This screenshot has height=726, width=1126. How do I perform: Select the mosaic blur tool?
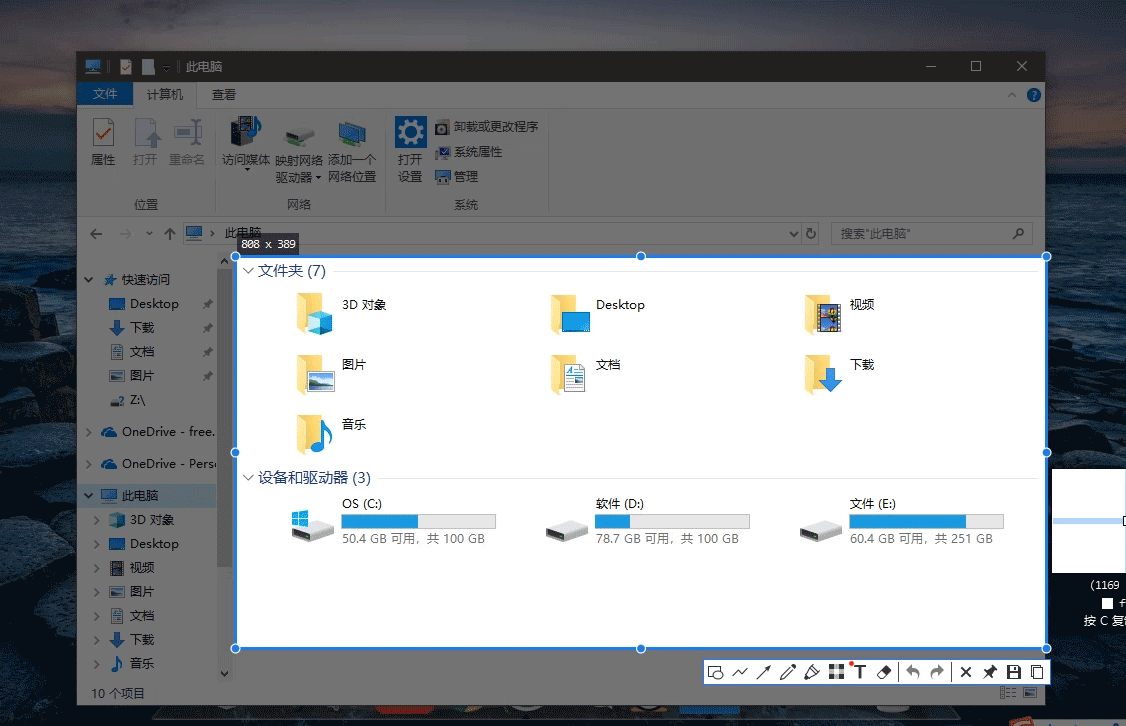pyautogui.click(x=836, y=672)
